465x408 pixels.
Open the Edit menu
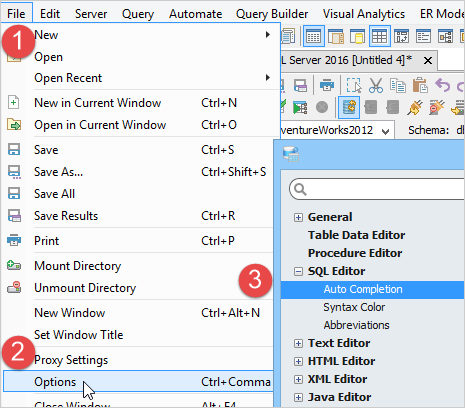point(50,14)
